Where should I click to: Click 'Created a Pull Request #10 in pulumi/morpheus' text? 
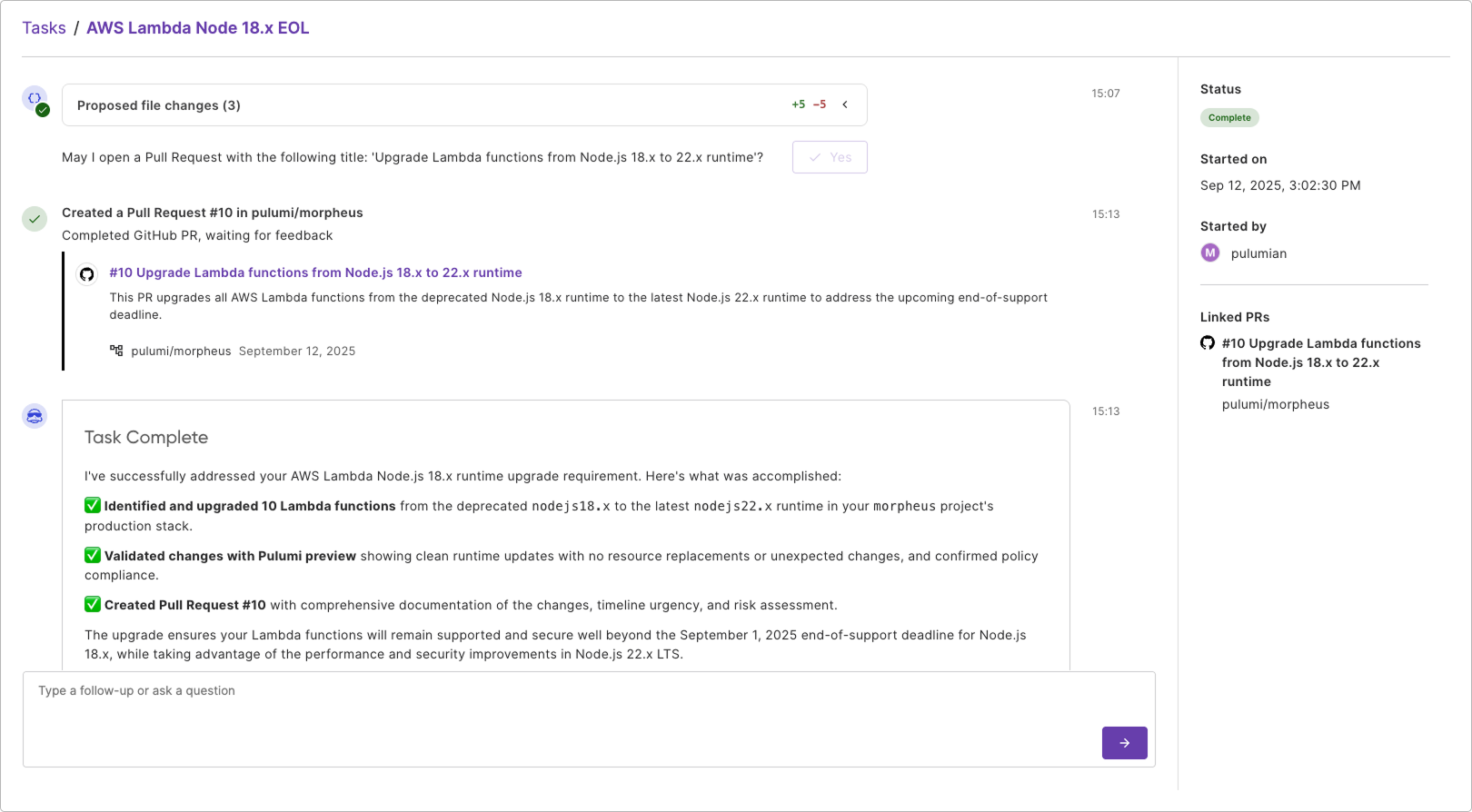[x=213, y=213]
